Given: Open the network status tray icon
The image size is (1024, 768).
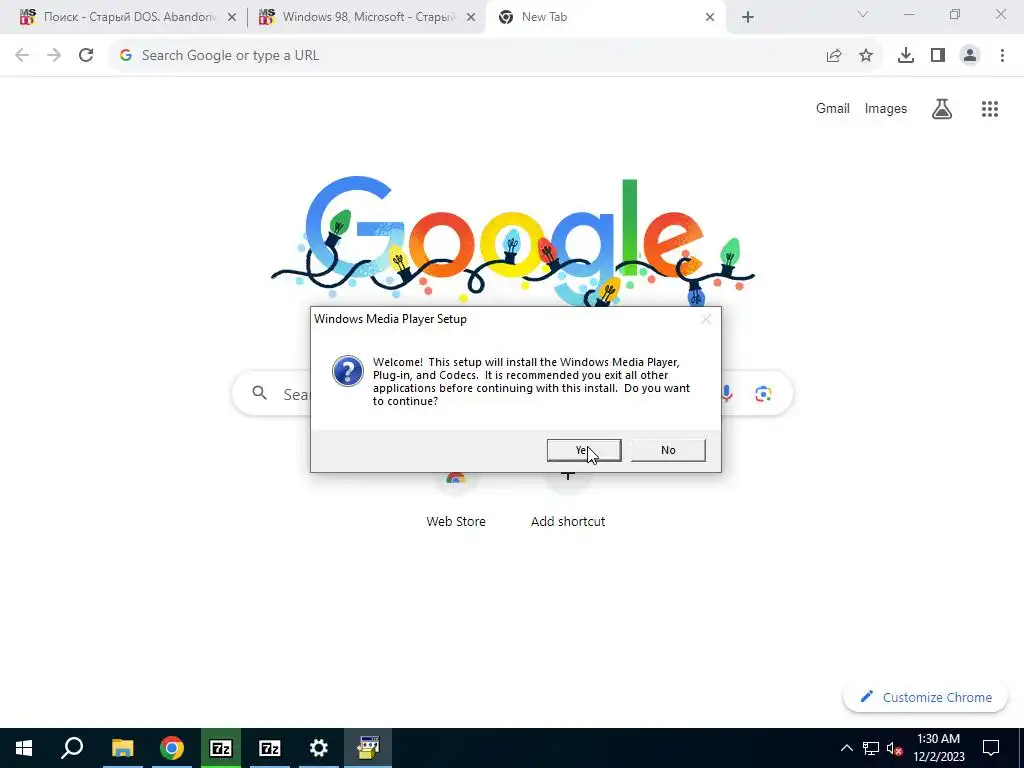Looking at the screenshot, I should click(x=871, y=748).
